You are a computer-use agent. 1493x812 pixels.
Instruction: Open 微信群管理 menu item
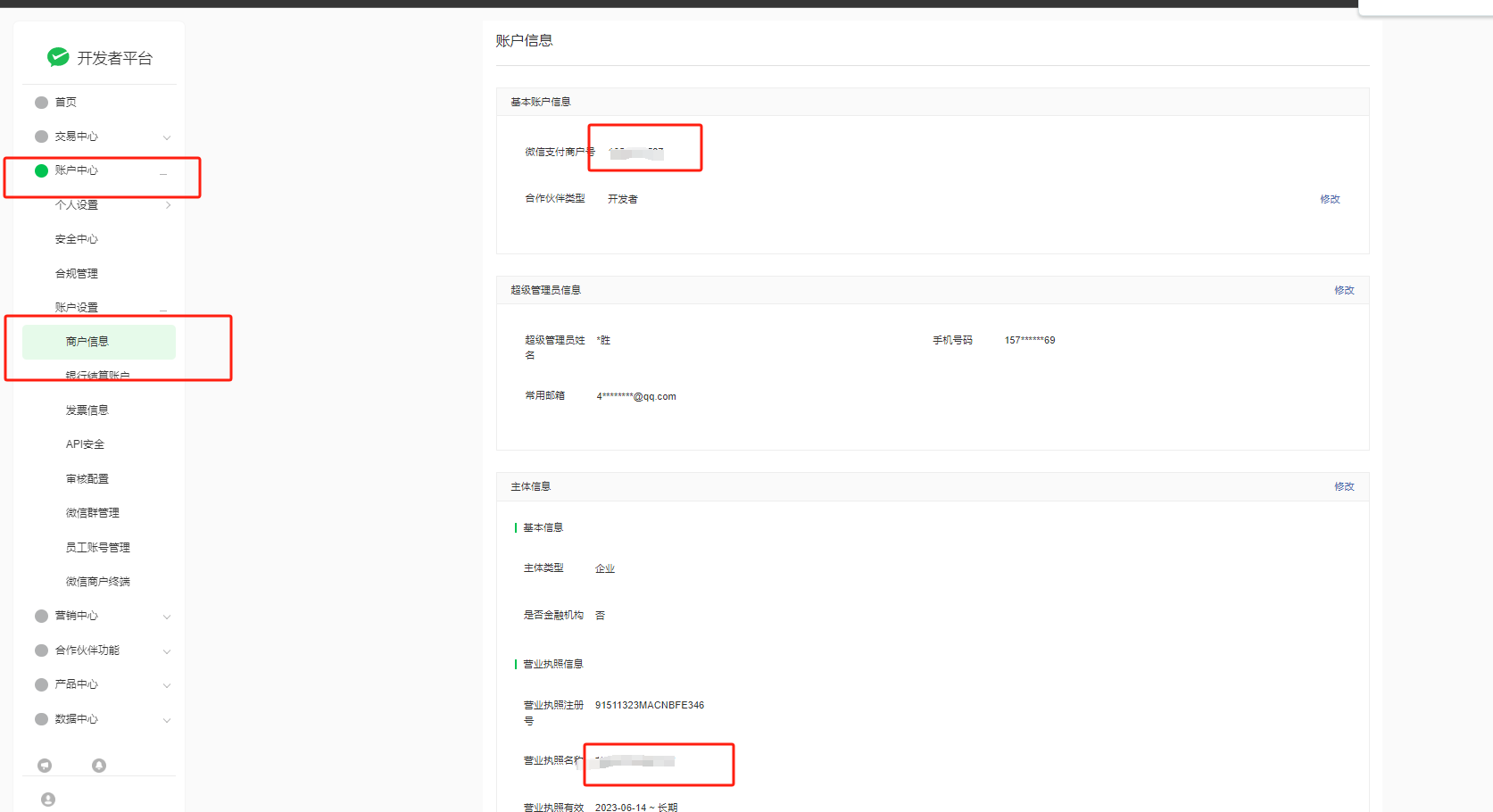coord(93,513)
